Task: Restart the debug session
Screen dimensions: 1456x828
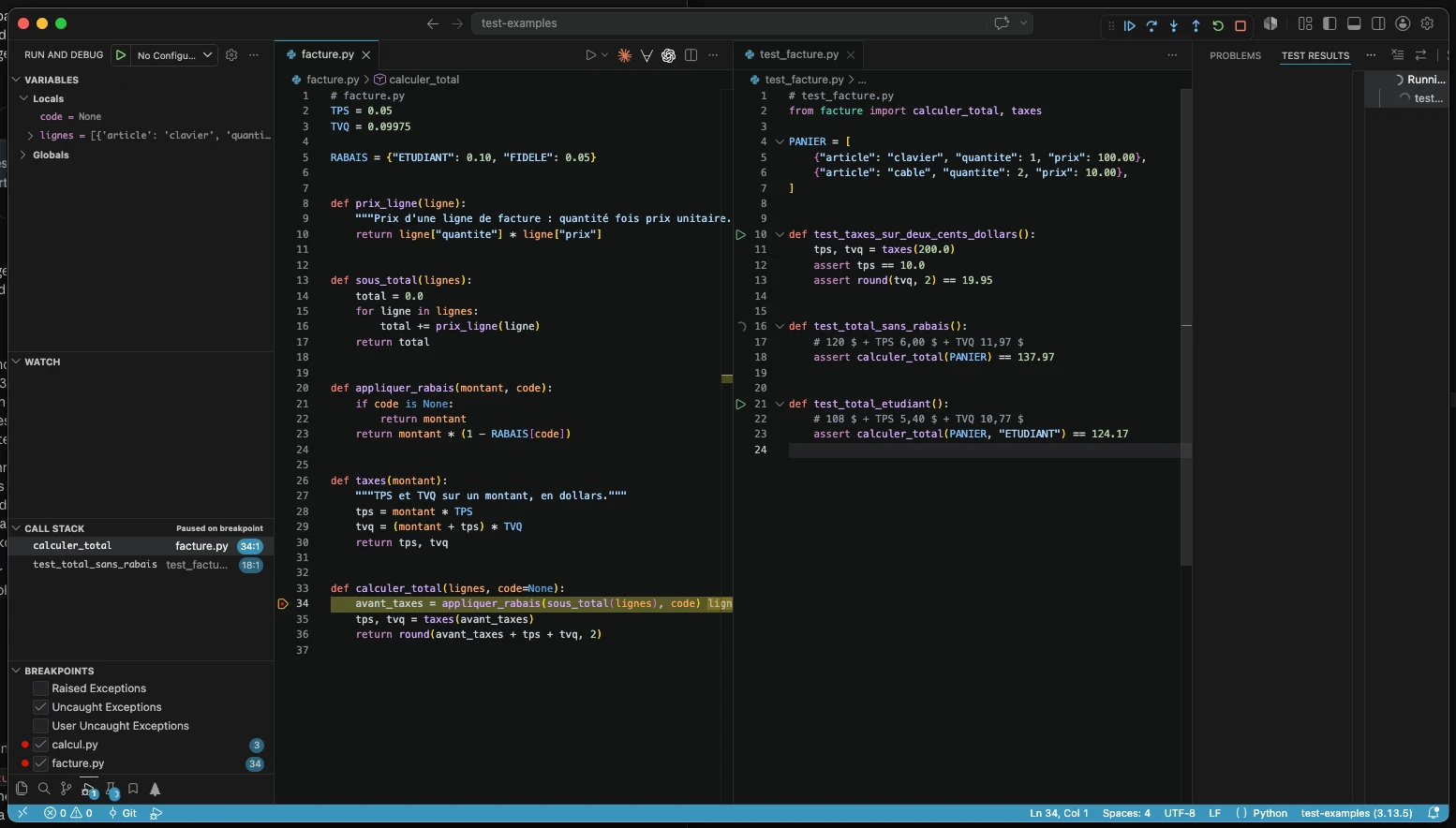Action: tap(1218, 26)
